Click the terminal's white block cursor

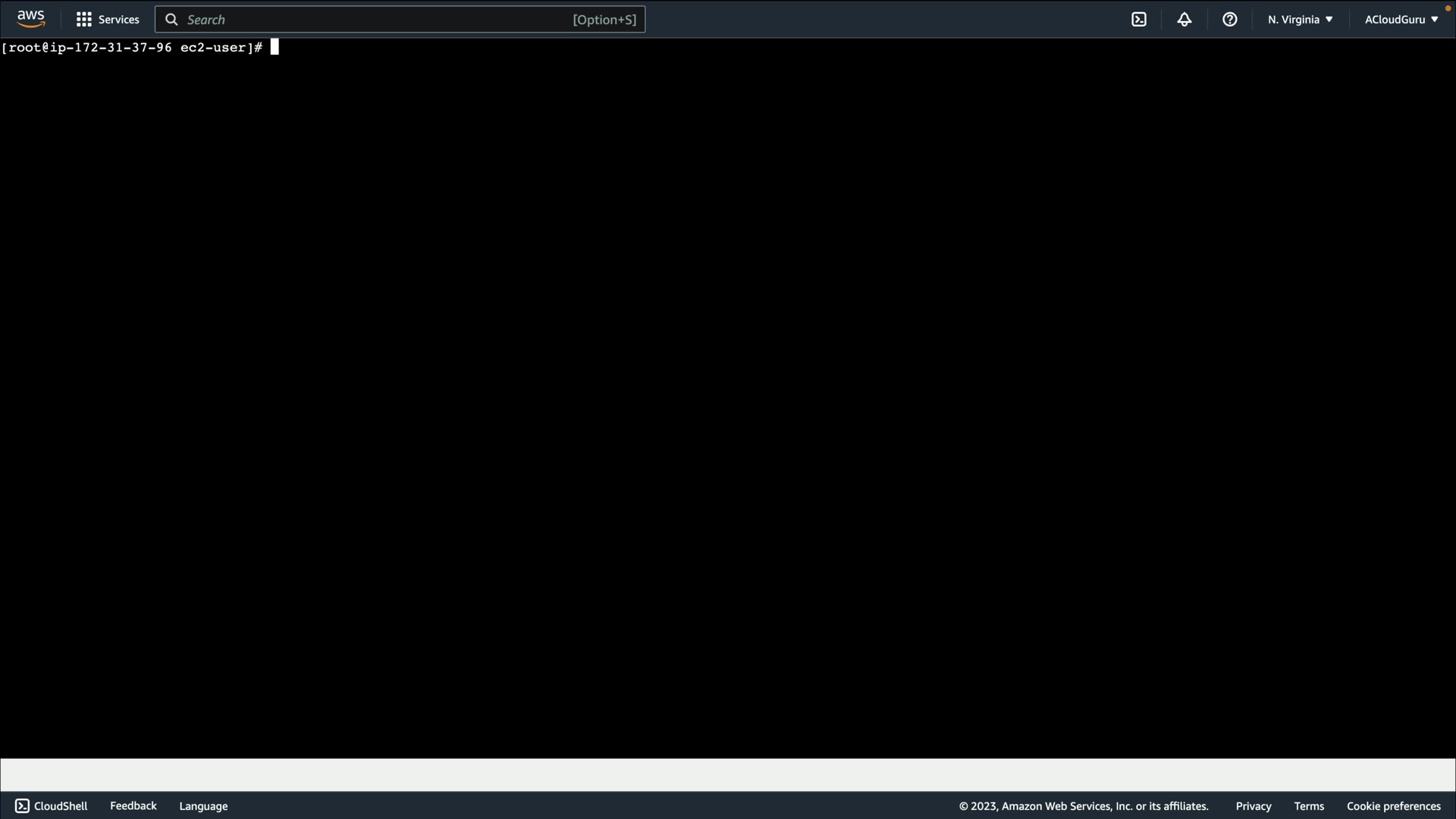[275, 48]
